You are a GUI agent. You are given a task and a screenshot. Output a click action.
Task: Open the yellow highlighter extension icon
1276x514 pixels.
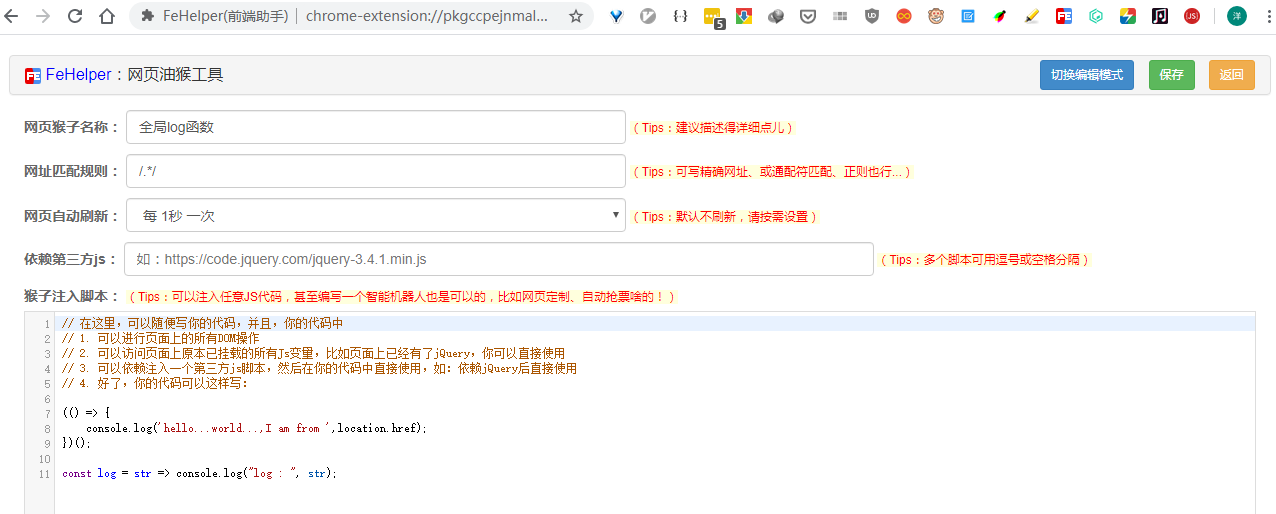pyautogui.click(x=1032, y=16)
